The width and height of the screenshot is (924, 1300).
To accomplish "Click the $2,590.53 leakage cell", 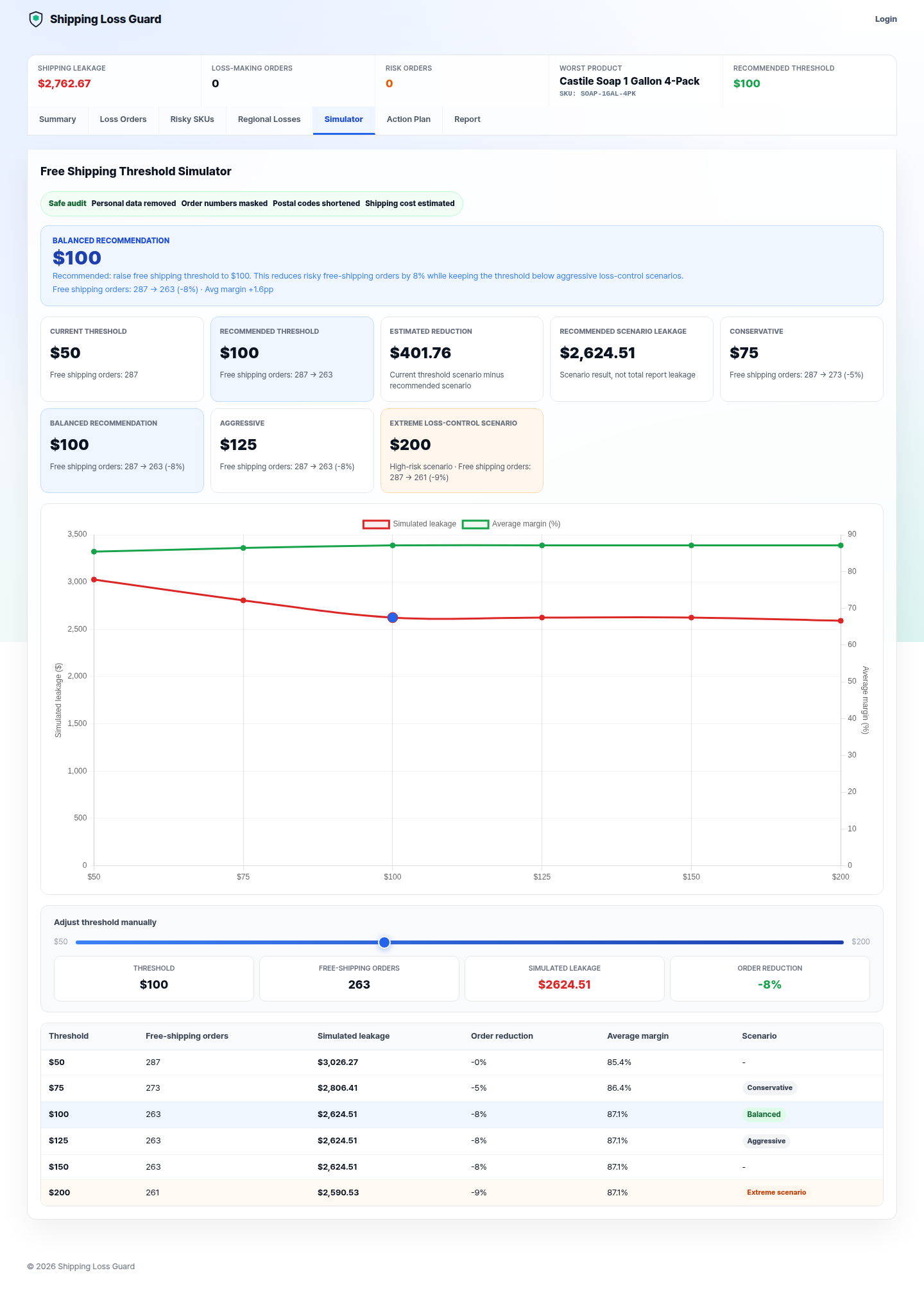I will [338, 1192].
